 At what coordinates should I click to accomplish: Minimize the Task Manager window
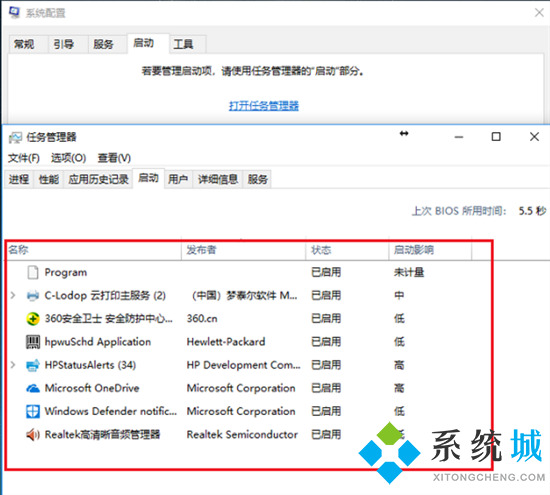tap(459, 137)
